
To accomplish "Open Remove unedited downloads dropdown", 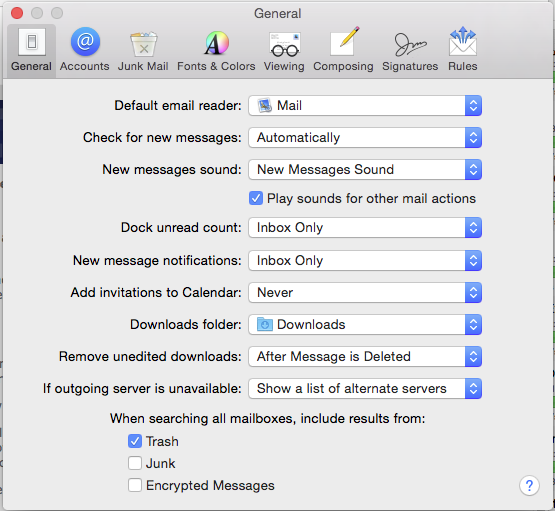I will (365, 356).
